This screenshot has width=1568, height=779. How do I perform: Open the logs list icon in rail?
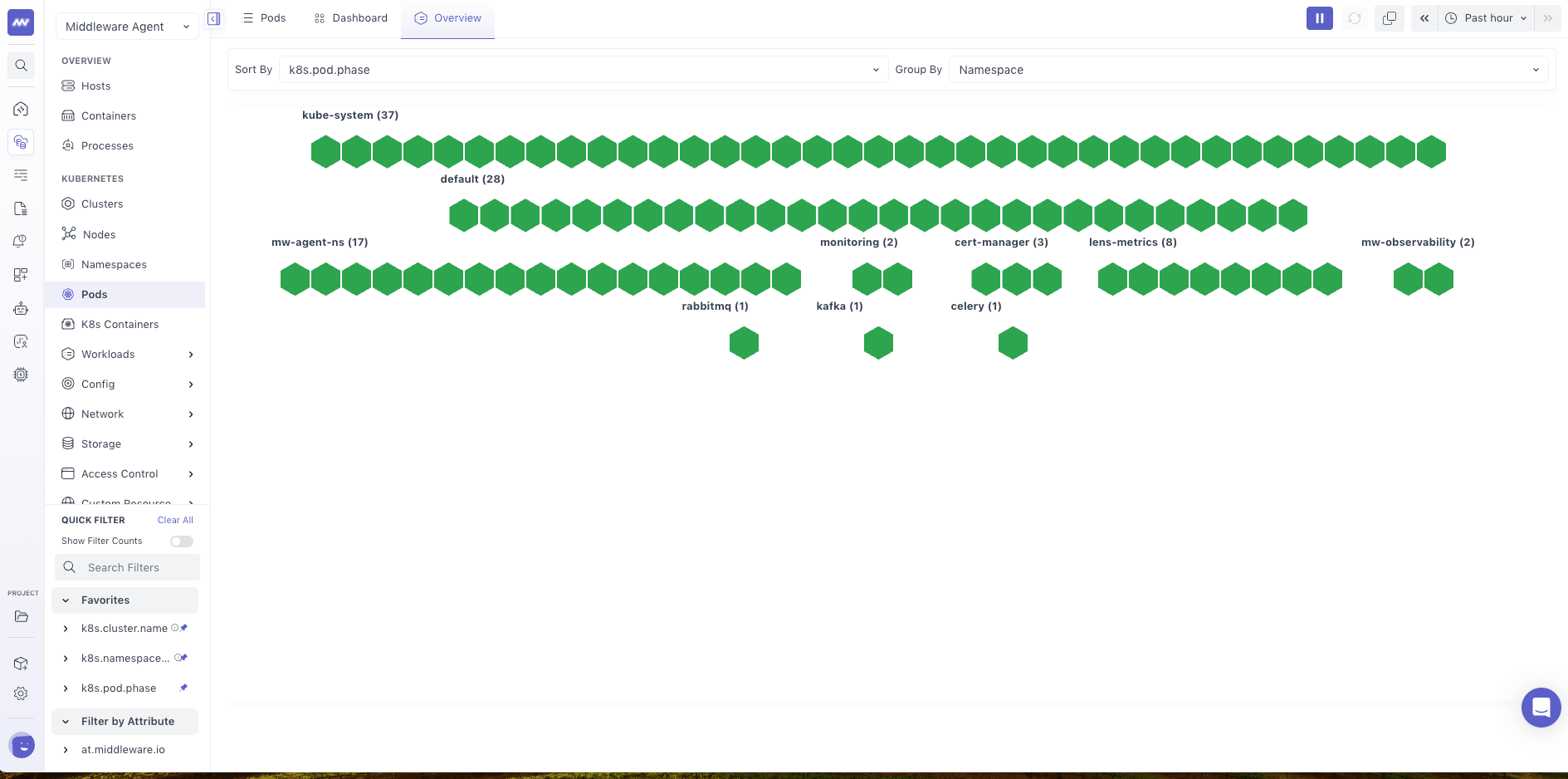coord(21,175)
